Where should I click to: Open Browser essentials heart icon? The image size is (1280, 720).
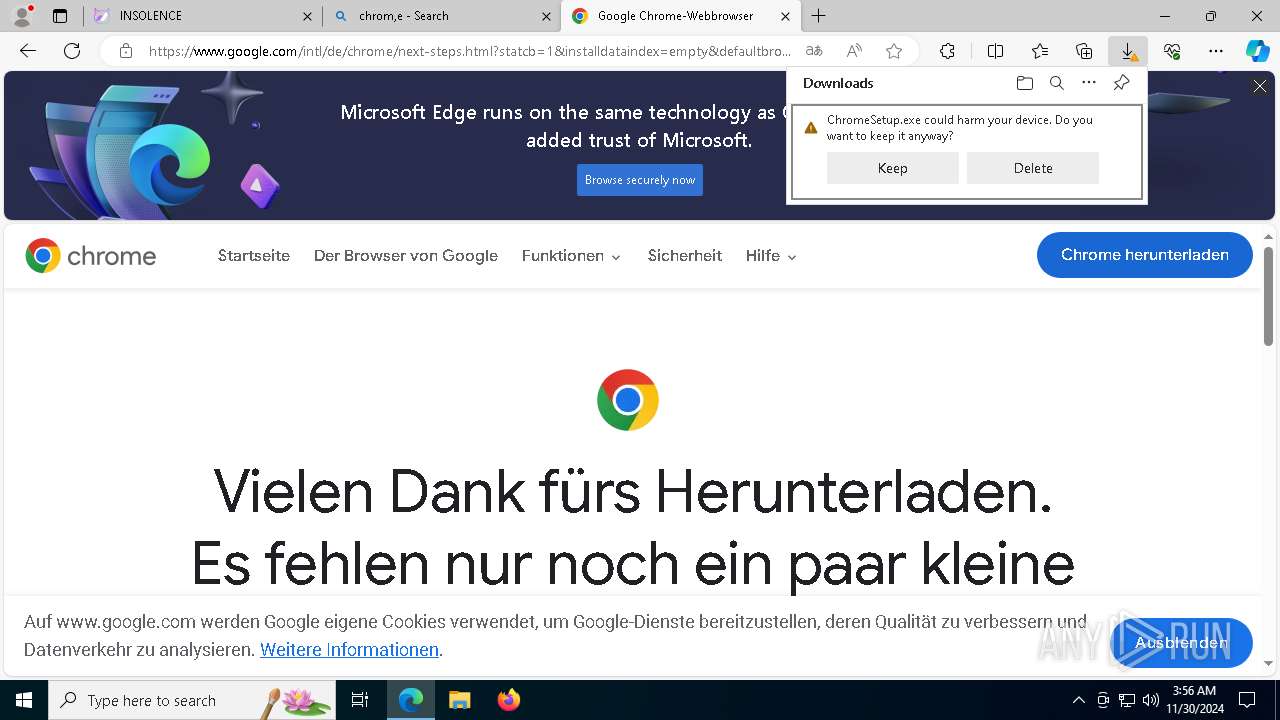point(1172,51)
